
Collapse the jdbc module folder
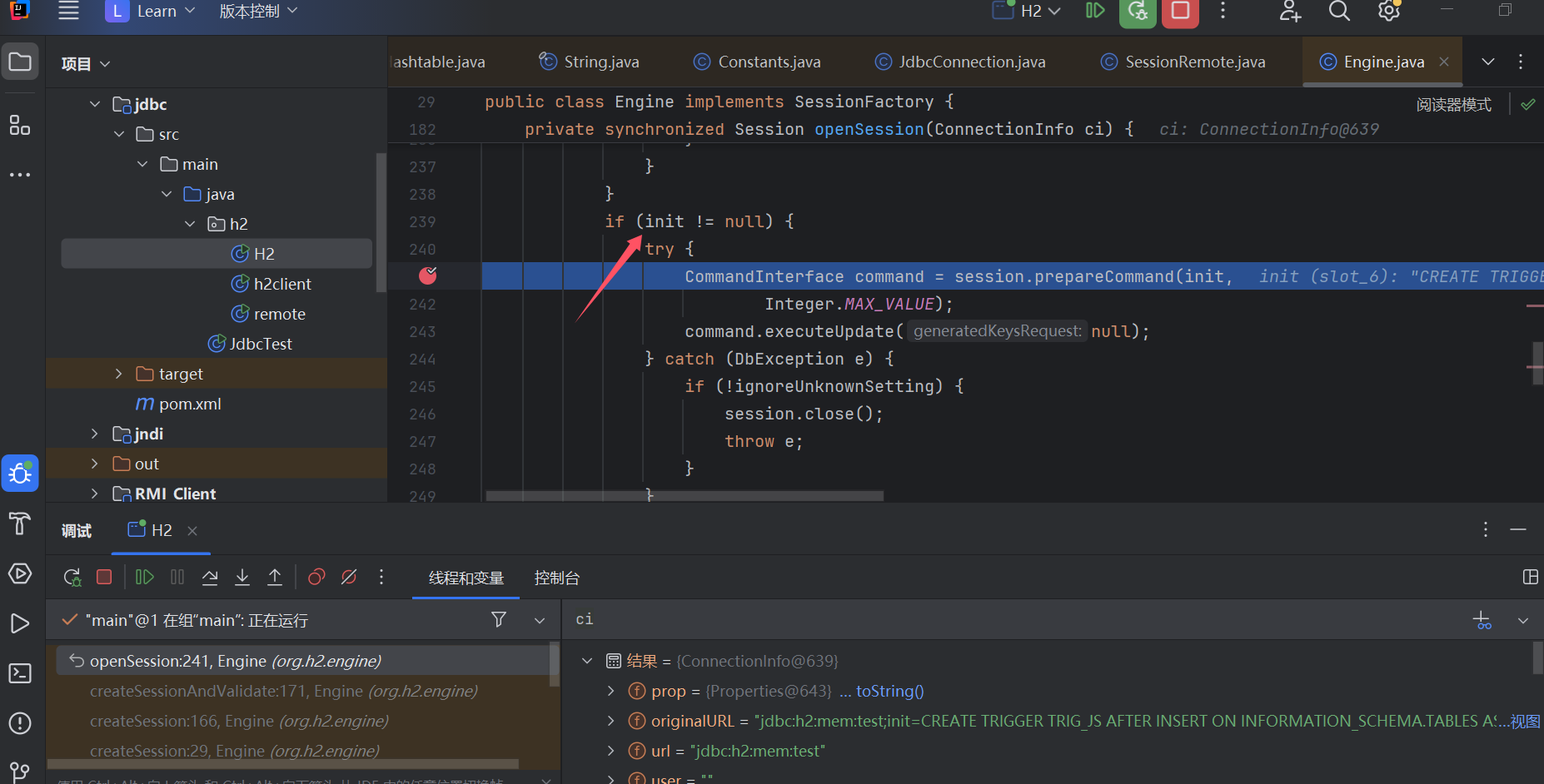(x=95, y=104)
